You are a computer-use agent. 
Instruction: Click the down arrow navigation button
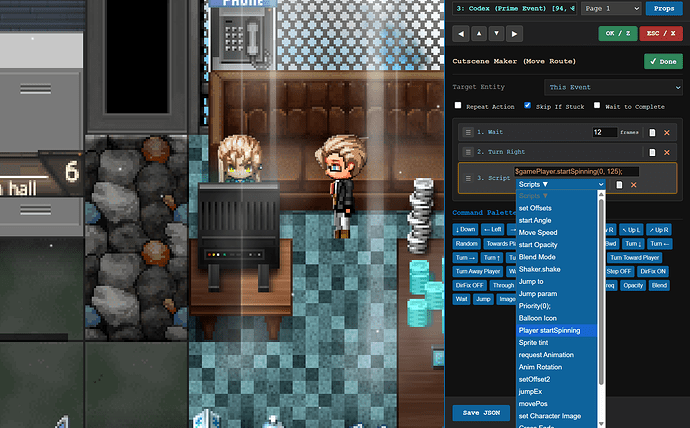pyautogui.click(x=496, y=34)
